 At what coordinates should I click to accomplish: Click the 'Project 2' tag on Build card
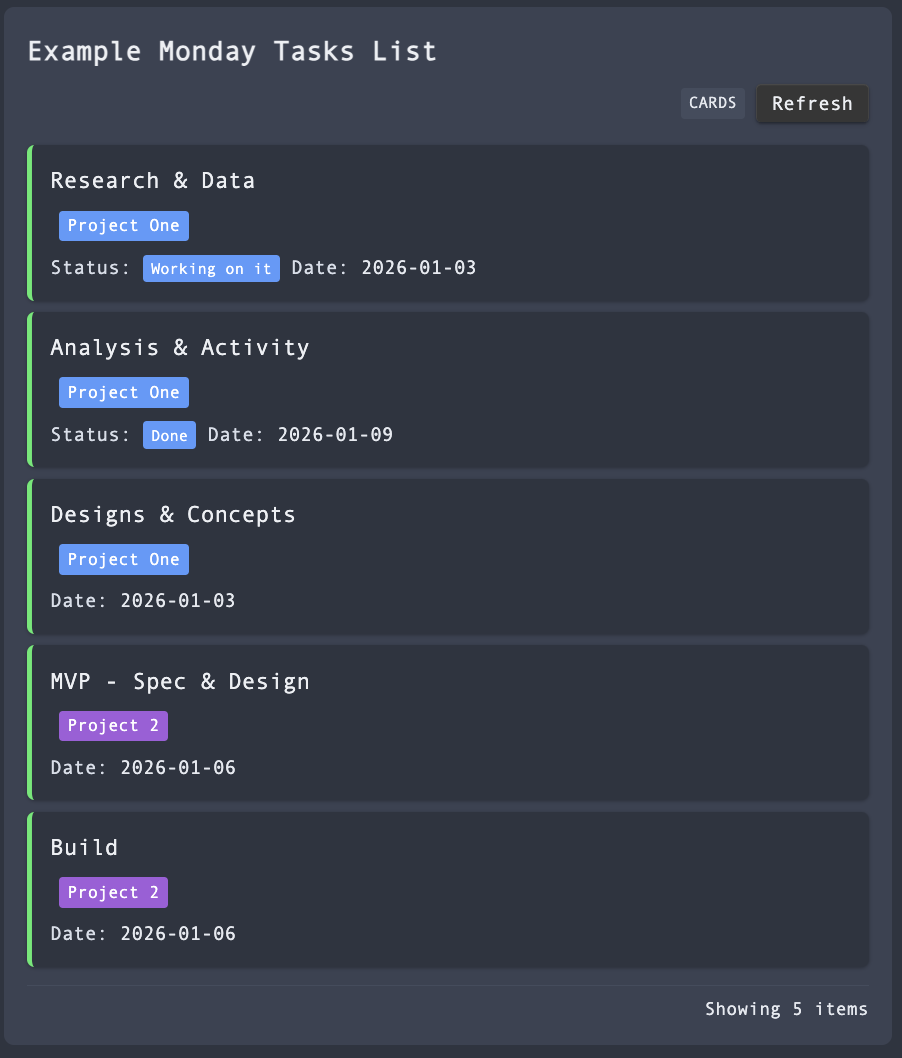(x=113, y=892)
